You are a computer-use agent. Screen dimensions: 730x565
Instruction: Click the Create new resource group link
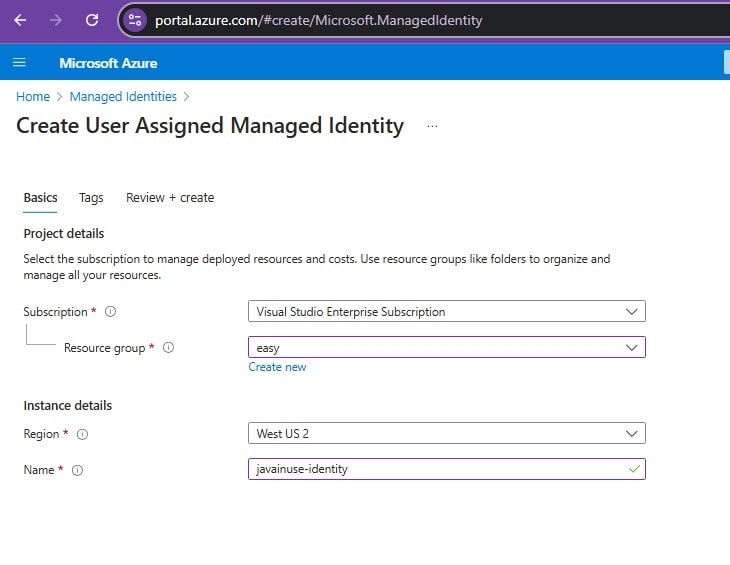pos(277,367)
